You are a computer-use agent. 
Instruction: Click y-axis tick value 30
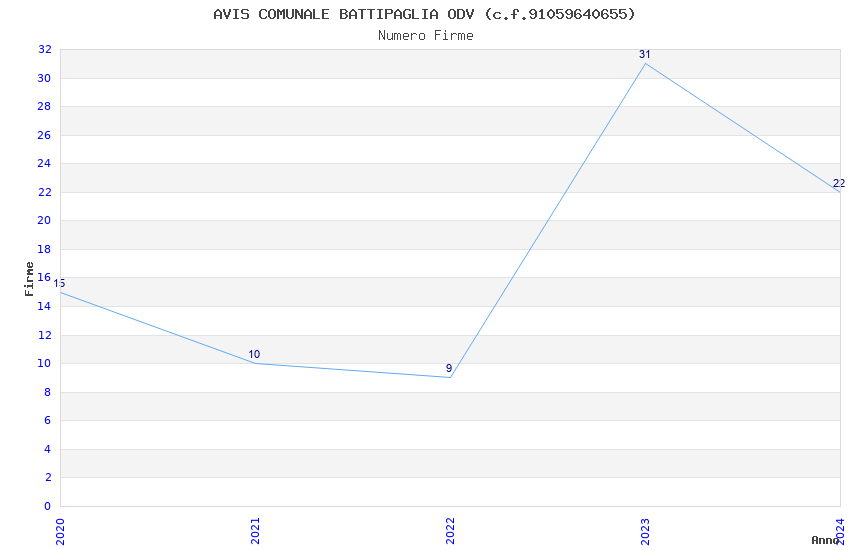click(44, 78)
